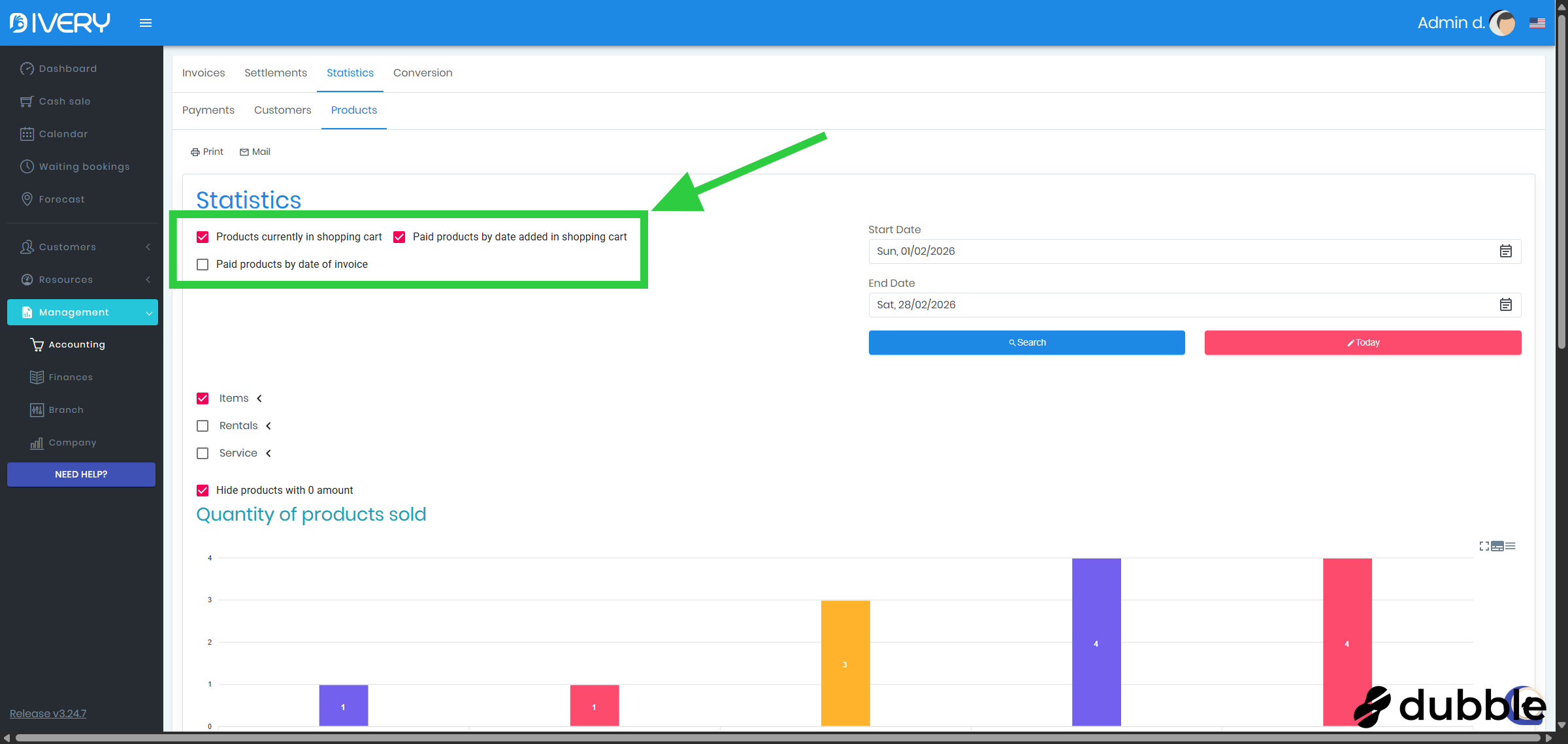The height and width of the screenshot is (744, 1568).
Task: Click the blue Search button
Action: point(1026,343)
